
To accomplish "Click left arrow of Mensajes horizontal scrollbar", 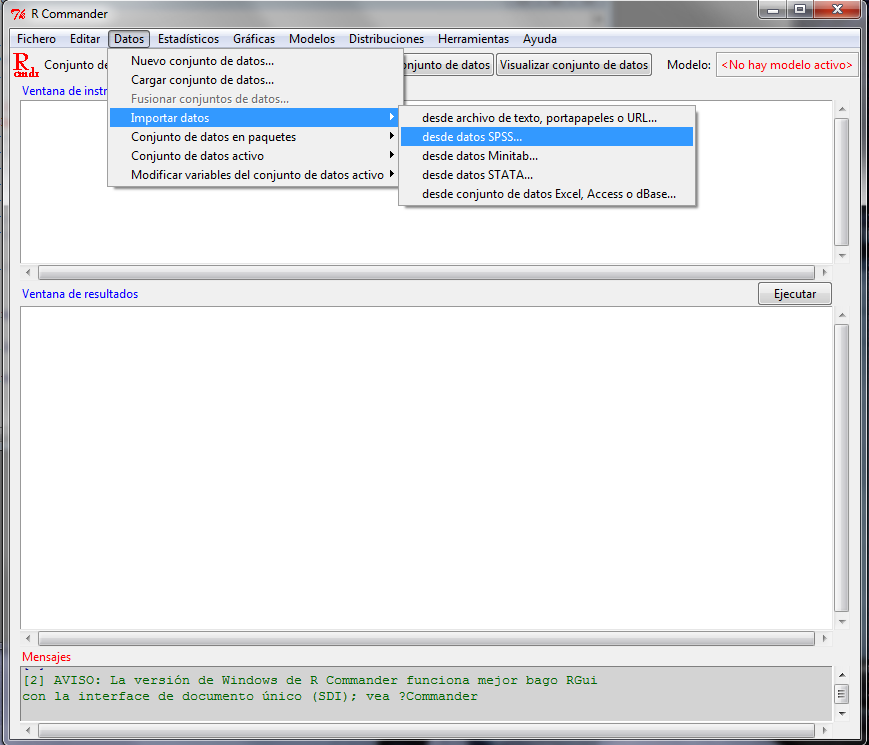I will point(28,730).
